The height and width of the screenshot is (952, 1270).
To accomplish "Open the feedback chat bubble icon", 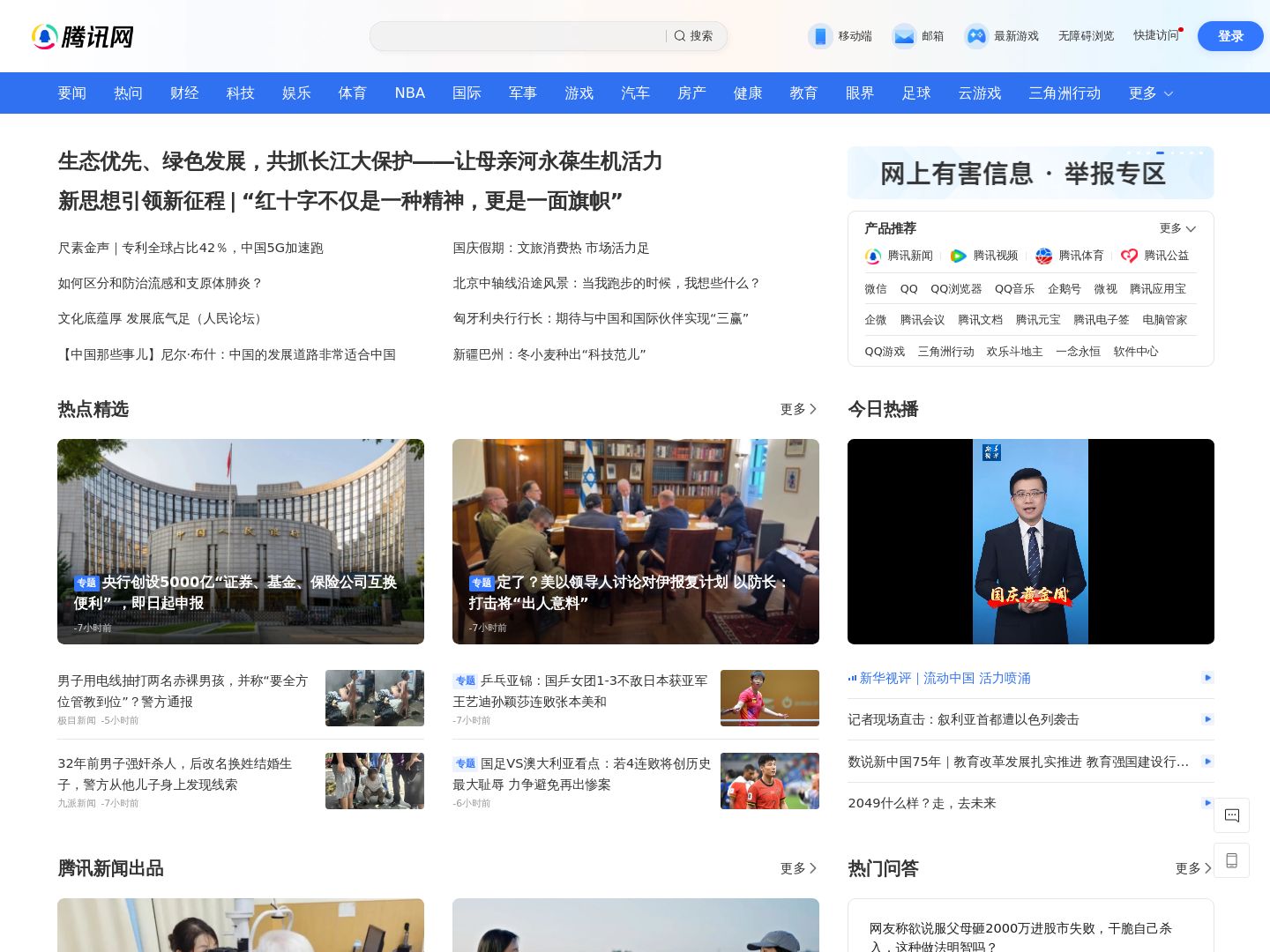I will tap(1232, 815).
